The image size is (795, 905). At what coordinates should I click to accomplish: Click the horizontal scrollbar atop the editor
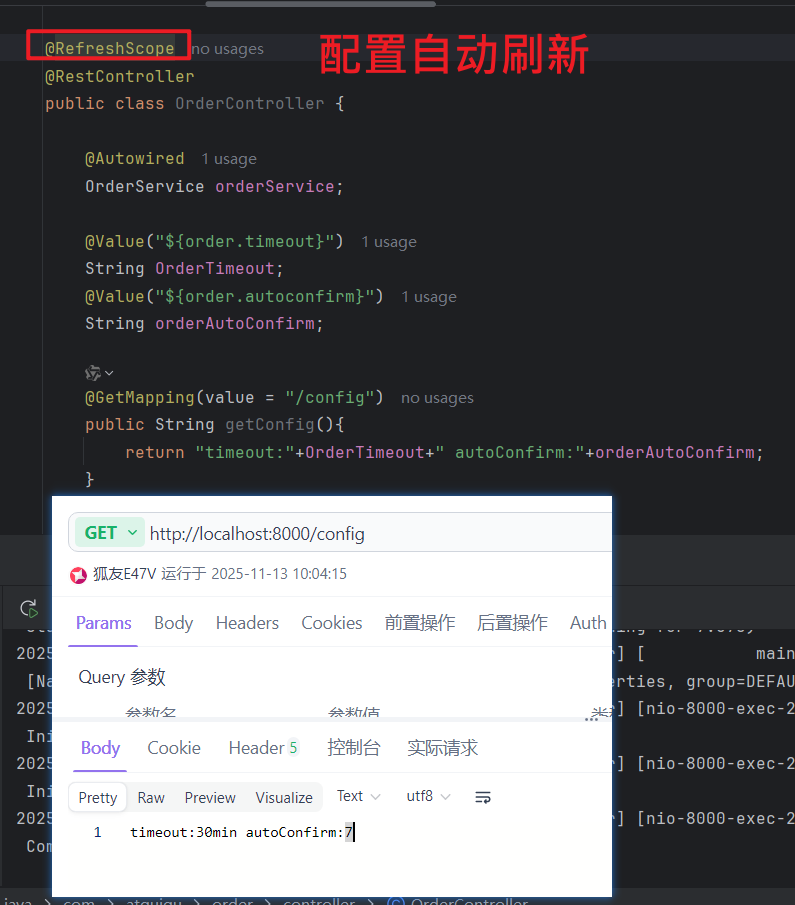tap(320, 3)
